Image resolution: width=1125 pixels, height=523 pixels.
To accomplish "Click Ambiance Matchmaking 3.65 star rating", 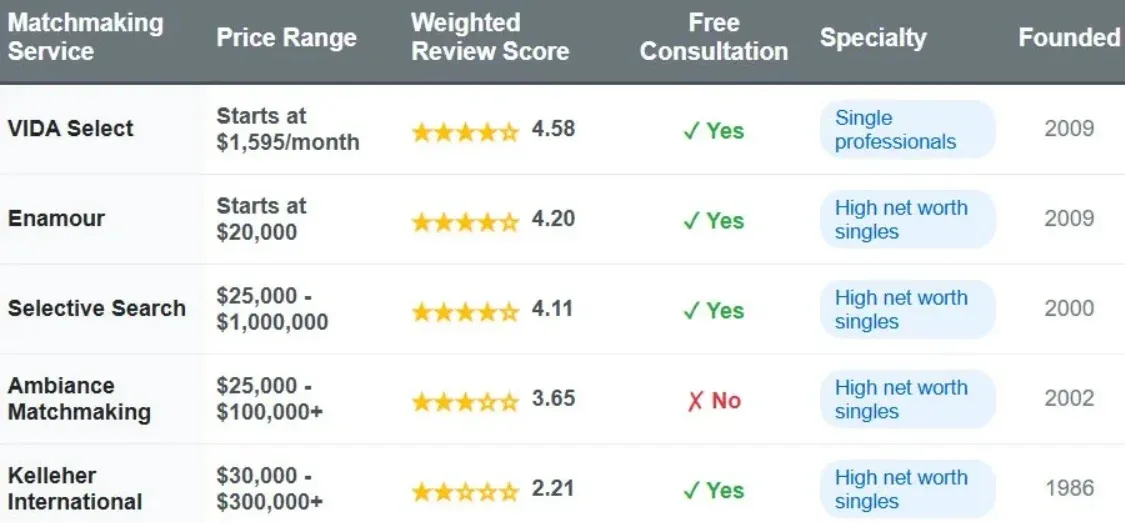I will click(465, 401).
